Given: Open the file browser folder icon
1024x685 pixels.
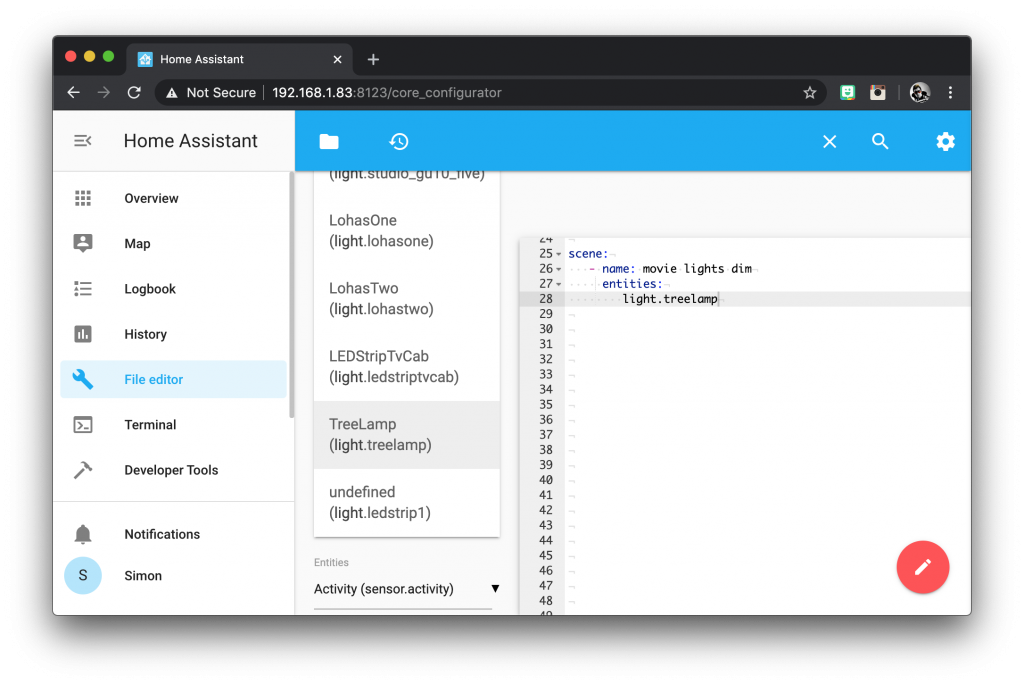Looking at the screenshot, I should point(328,141).
